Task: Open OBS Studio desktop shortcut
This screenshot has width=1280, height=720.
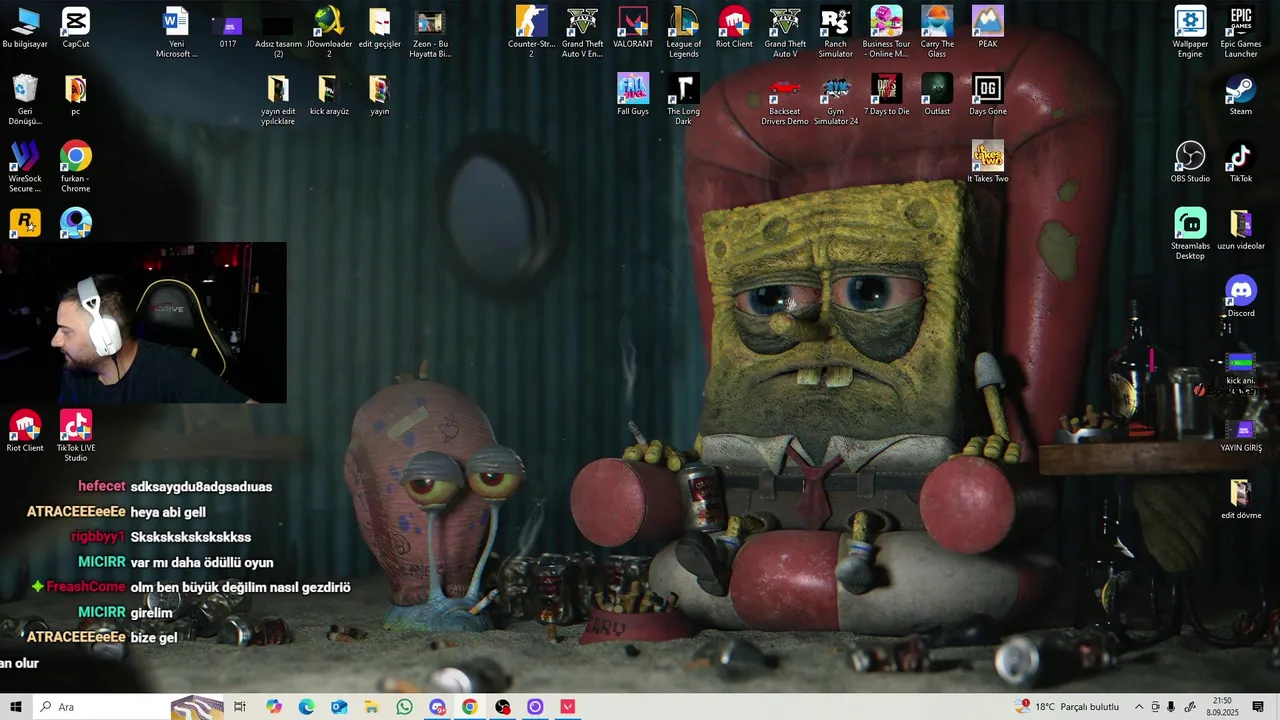Action: 1190,162
